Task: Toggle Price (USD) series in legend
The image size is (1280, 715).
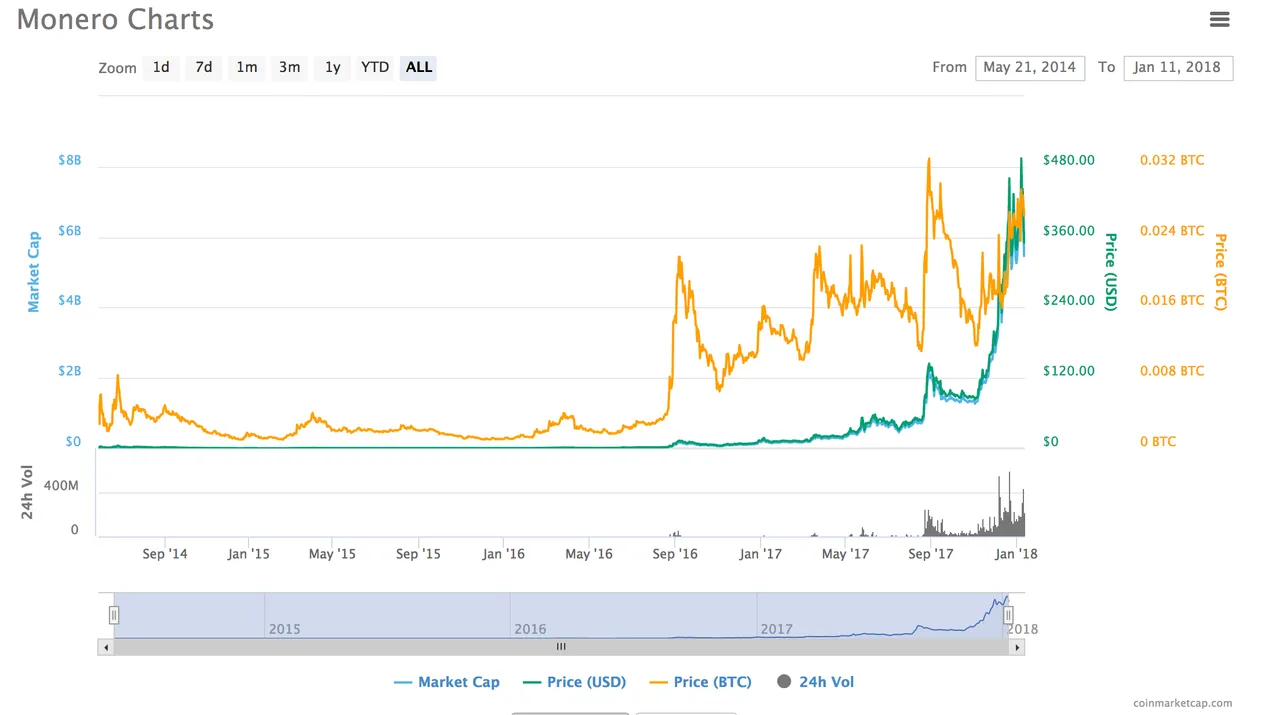Action: point(574,682)
